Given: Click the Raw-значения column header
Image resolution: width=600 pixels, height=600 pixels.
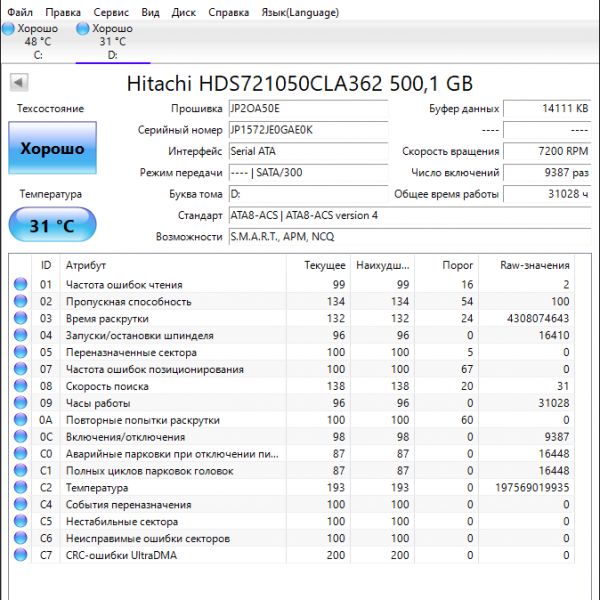Looking at the screenshot, I should point(536,265).
